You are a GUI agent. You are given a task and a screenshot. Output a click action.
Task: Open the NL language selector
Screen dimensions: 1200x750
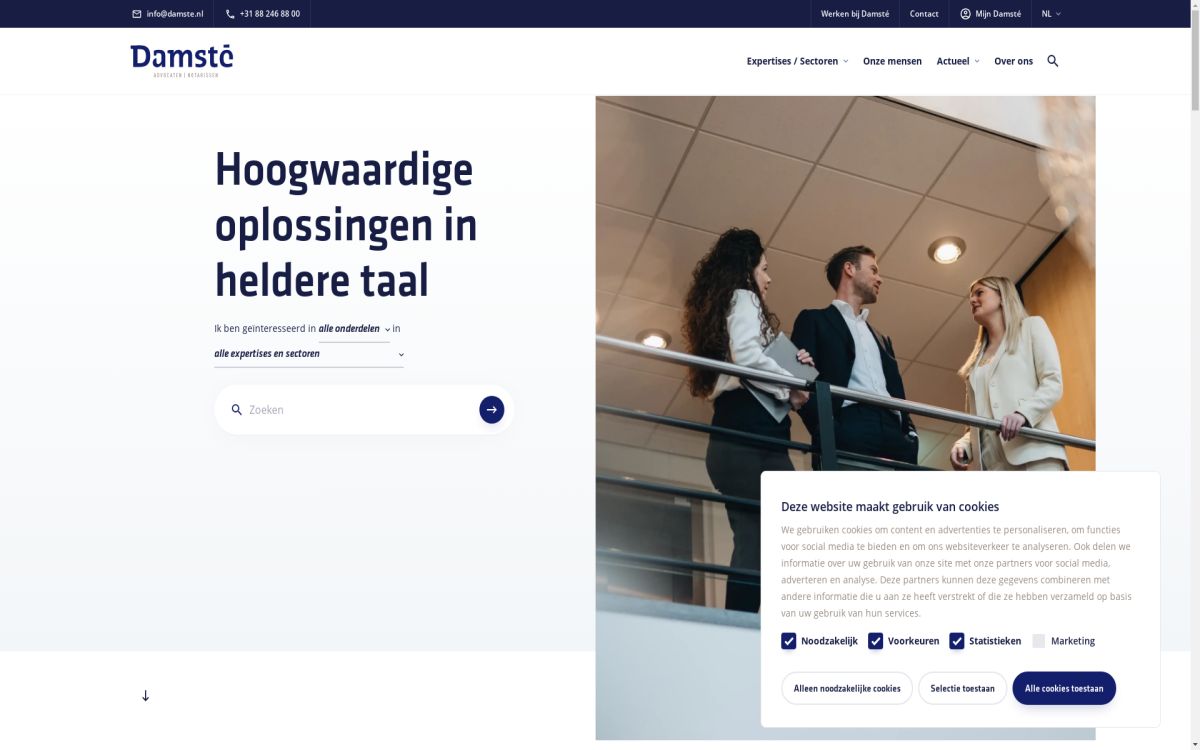(1051, 14)
